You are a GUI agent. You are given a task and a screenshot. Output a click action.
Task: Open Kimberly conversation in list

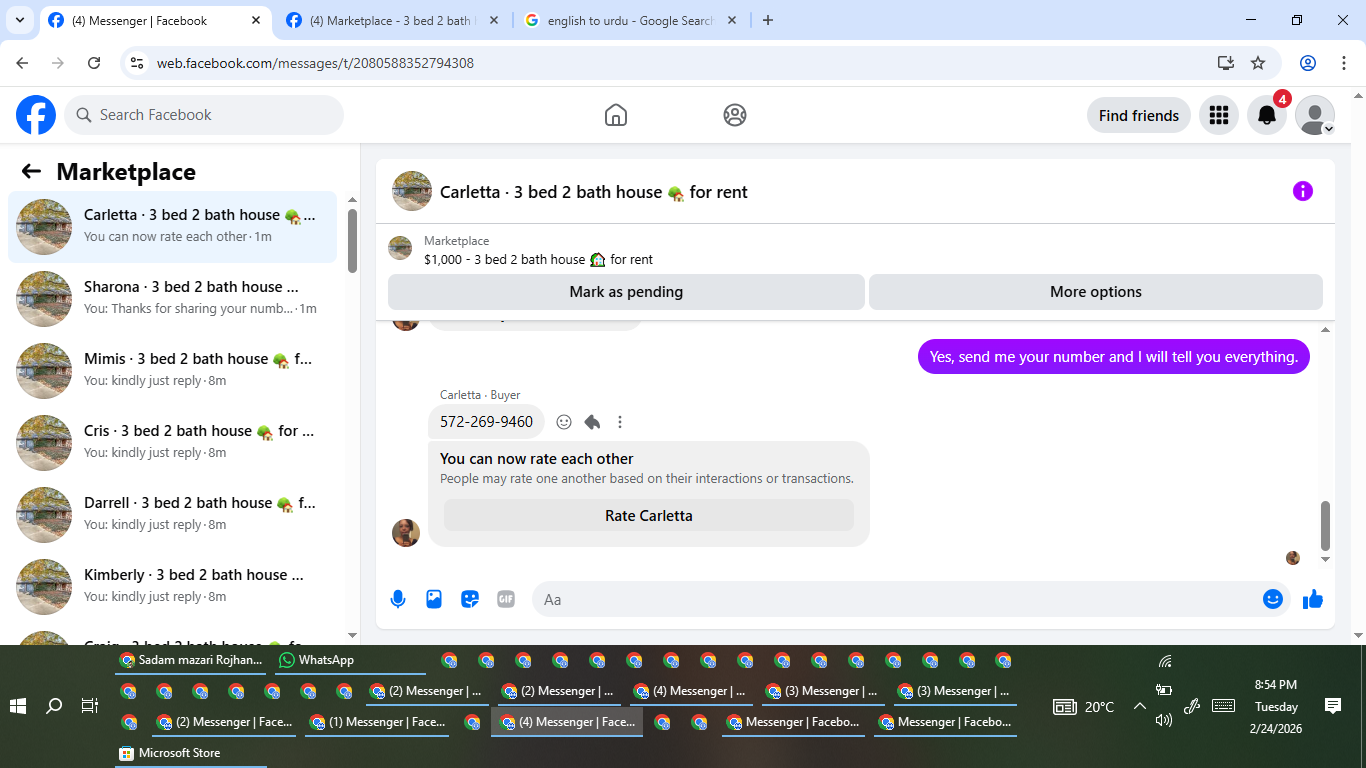pyautogui.click(x=173, y=587)
